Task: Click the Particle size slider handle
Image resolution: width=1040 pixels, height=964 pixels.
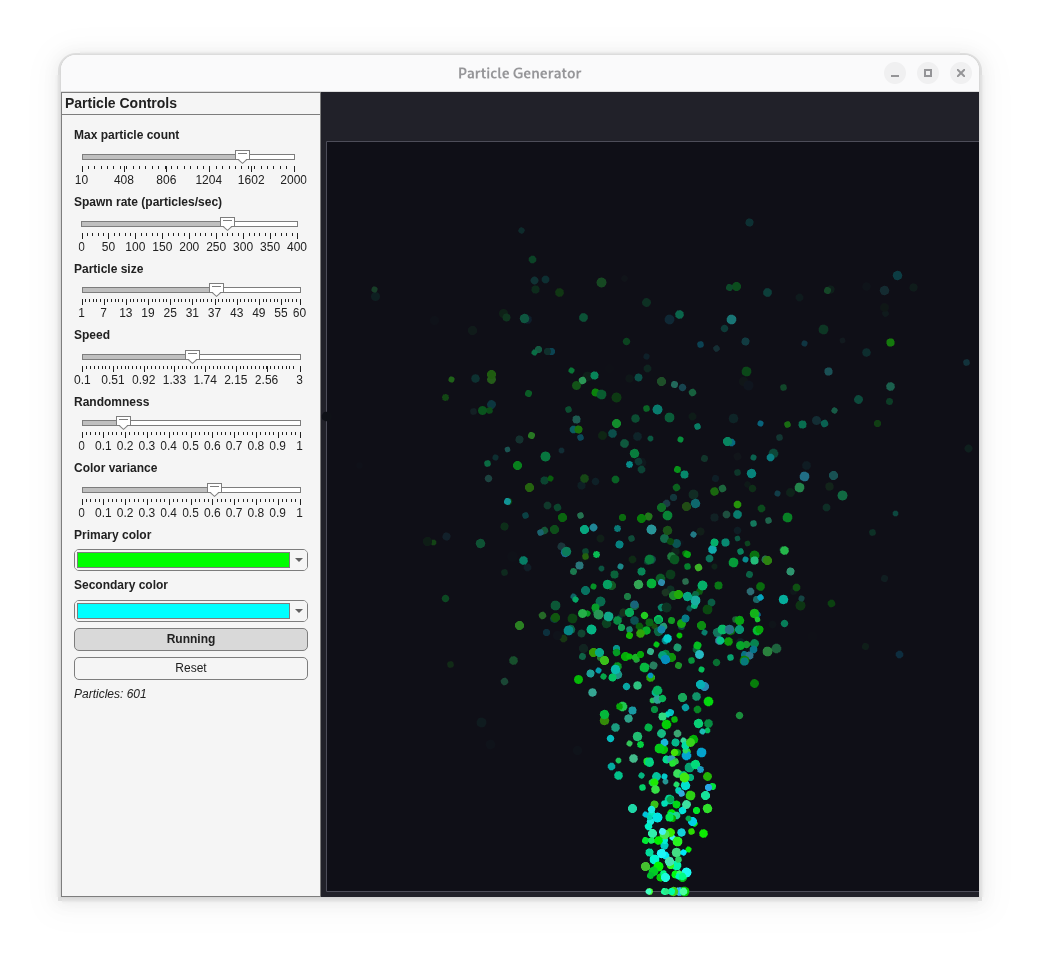Action: pos(216,290)
